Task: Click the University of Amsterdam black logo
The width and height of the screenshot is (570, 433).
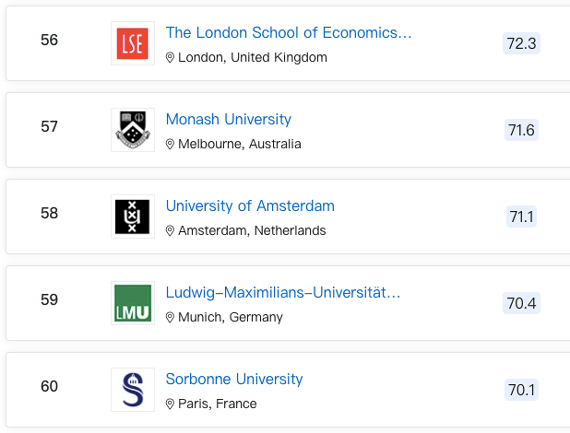Action: click(133, 216)
